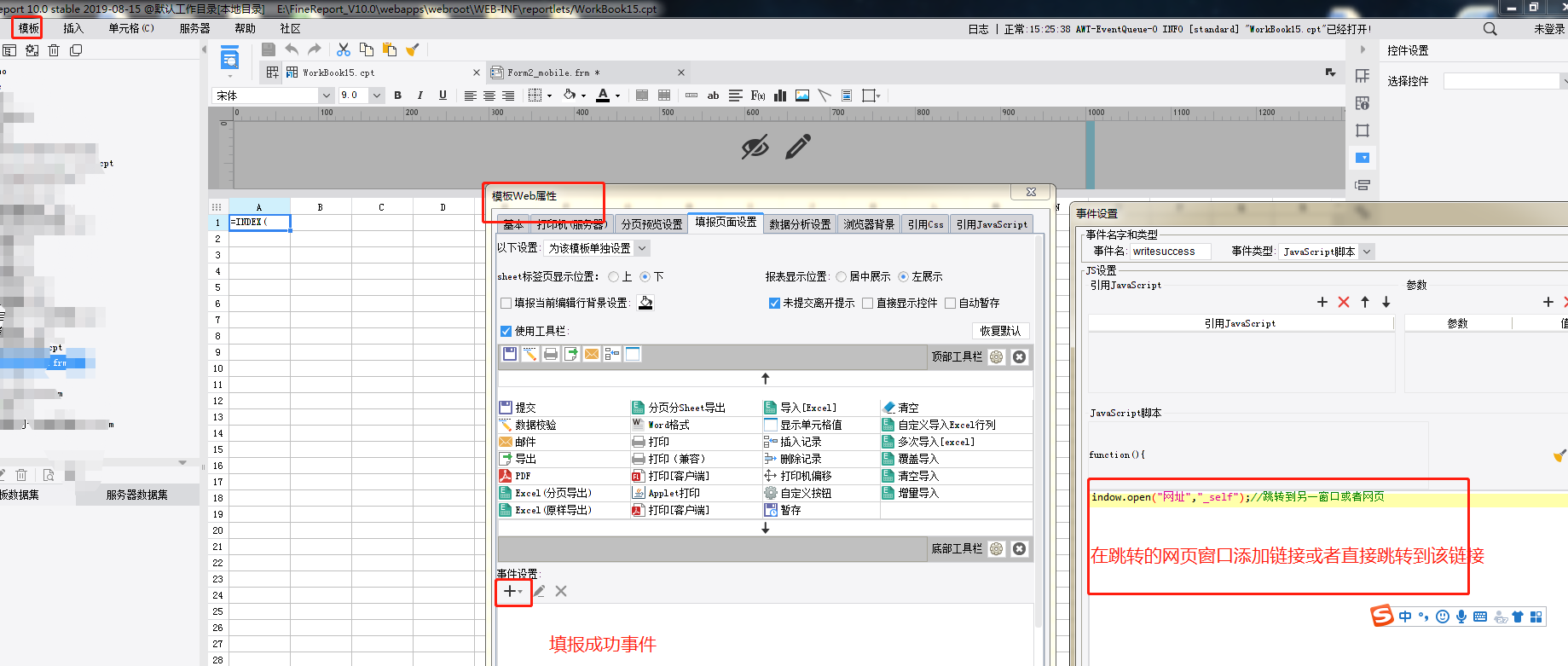Click the 底部工具栏 settings gear icon
Image resolution: width=1568 pixels, height=666 pixels.
click(997, 549)
